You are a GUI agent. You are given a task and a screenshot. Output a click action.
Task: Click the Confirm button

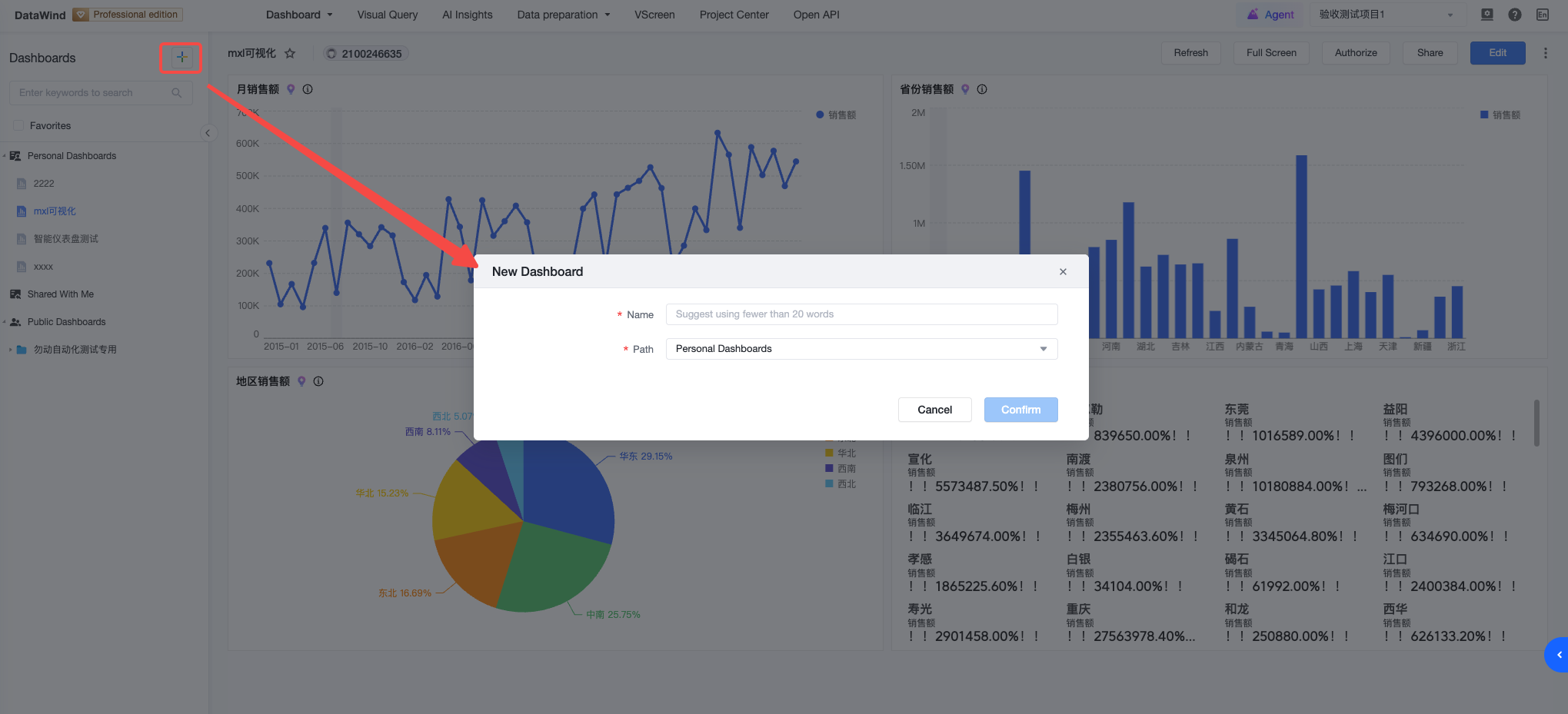(x=1020, y=410)
